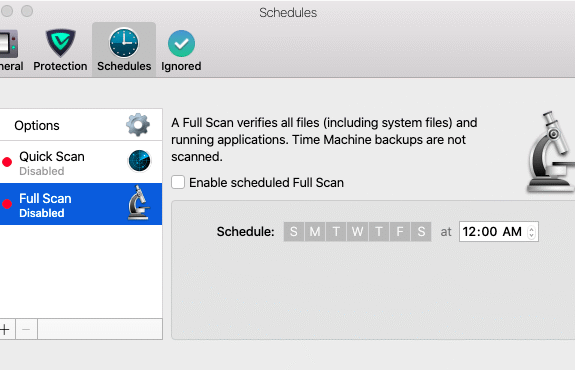Toggle Friday in the schedule days
The height and width of the screenshot is (370, 575).
pyautogui.click(x=400, y=231)
